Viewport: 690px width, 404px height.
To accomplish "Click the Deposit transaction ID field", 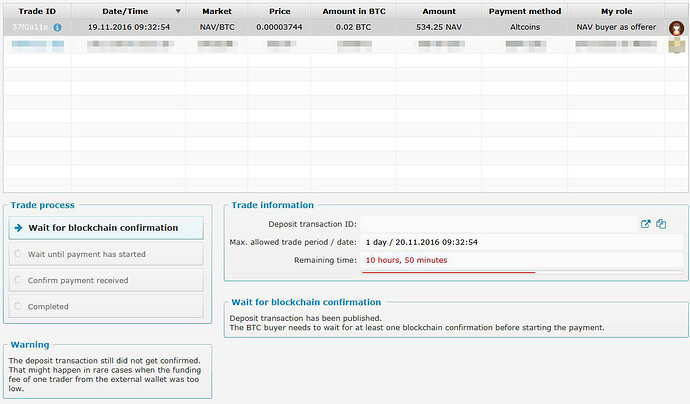I will pos(498,224).
